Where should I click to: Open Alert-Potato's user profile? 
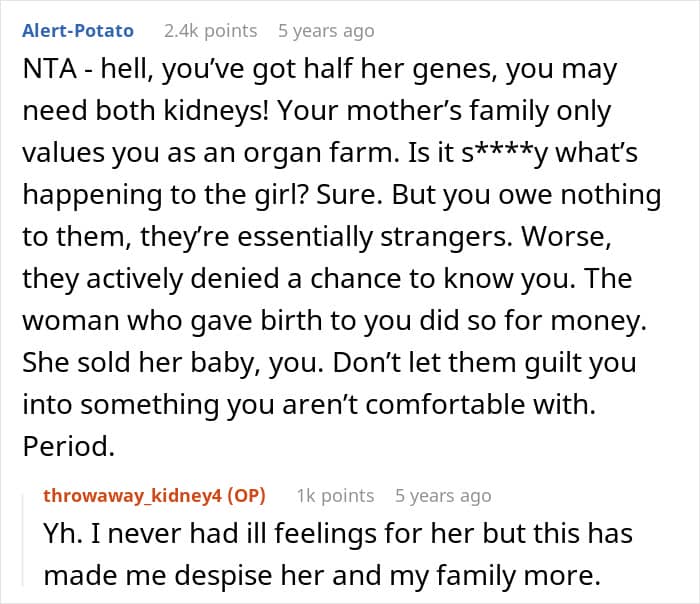[x=78, y=31]
